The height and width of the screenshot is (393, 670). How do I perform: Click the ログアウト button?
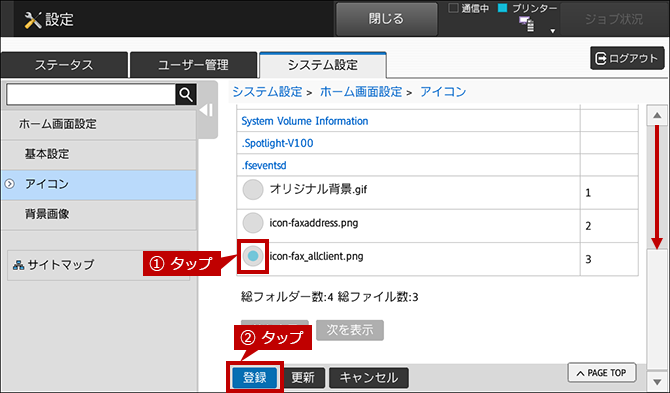[x=627, y=58]
